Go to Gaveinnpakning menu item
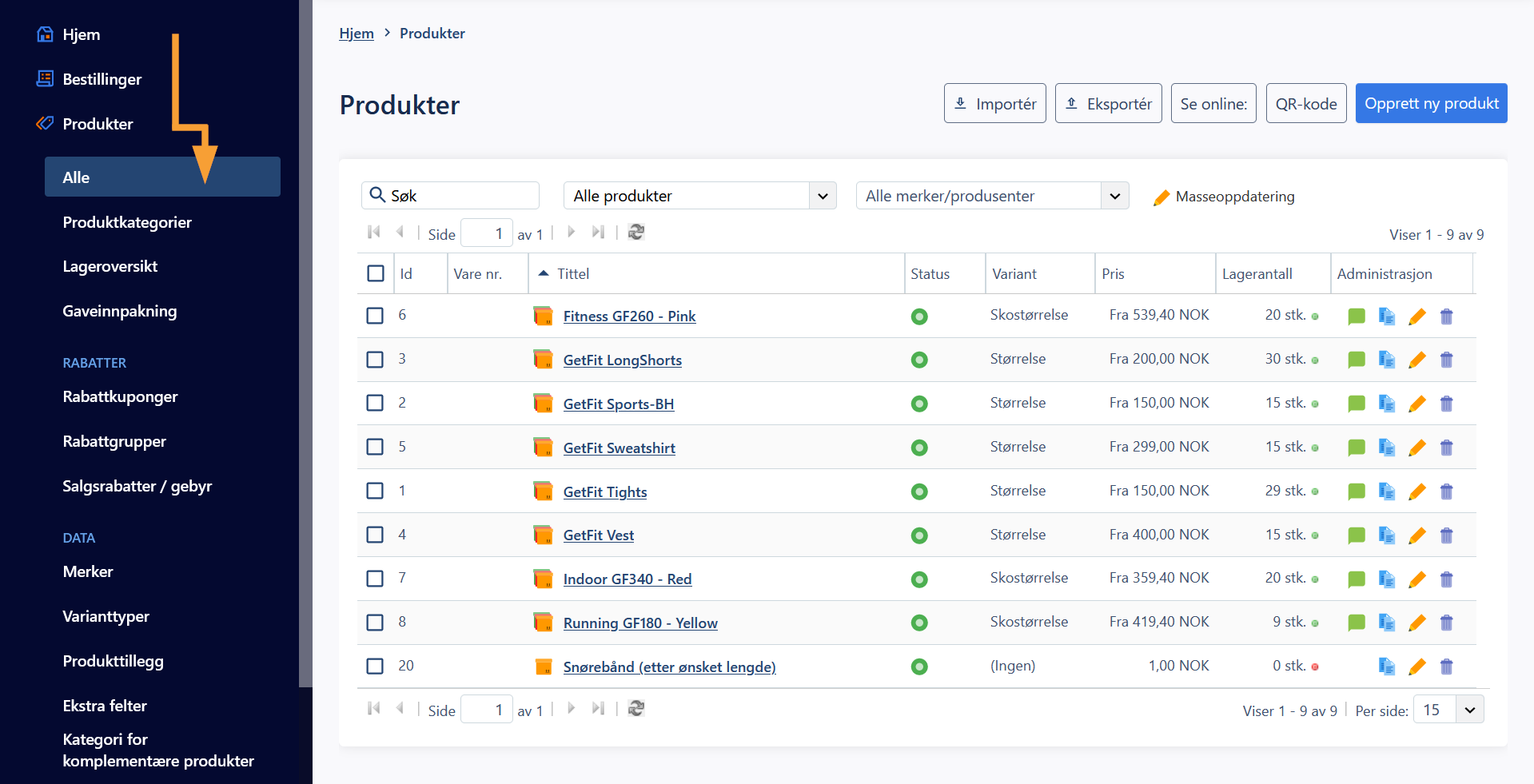Screen dimensions: 1534x784 pyautogui.click(x=120, y=311)
